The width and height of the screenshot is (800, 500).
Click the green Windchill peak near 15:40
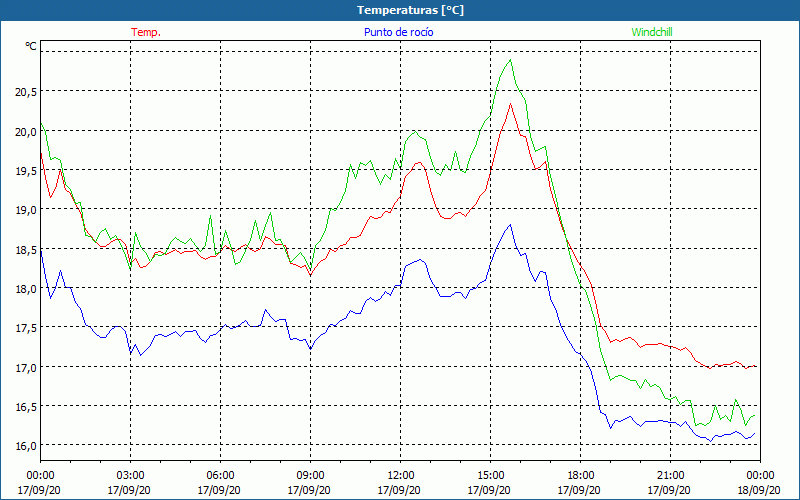tap(510, 60)
